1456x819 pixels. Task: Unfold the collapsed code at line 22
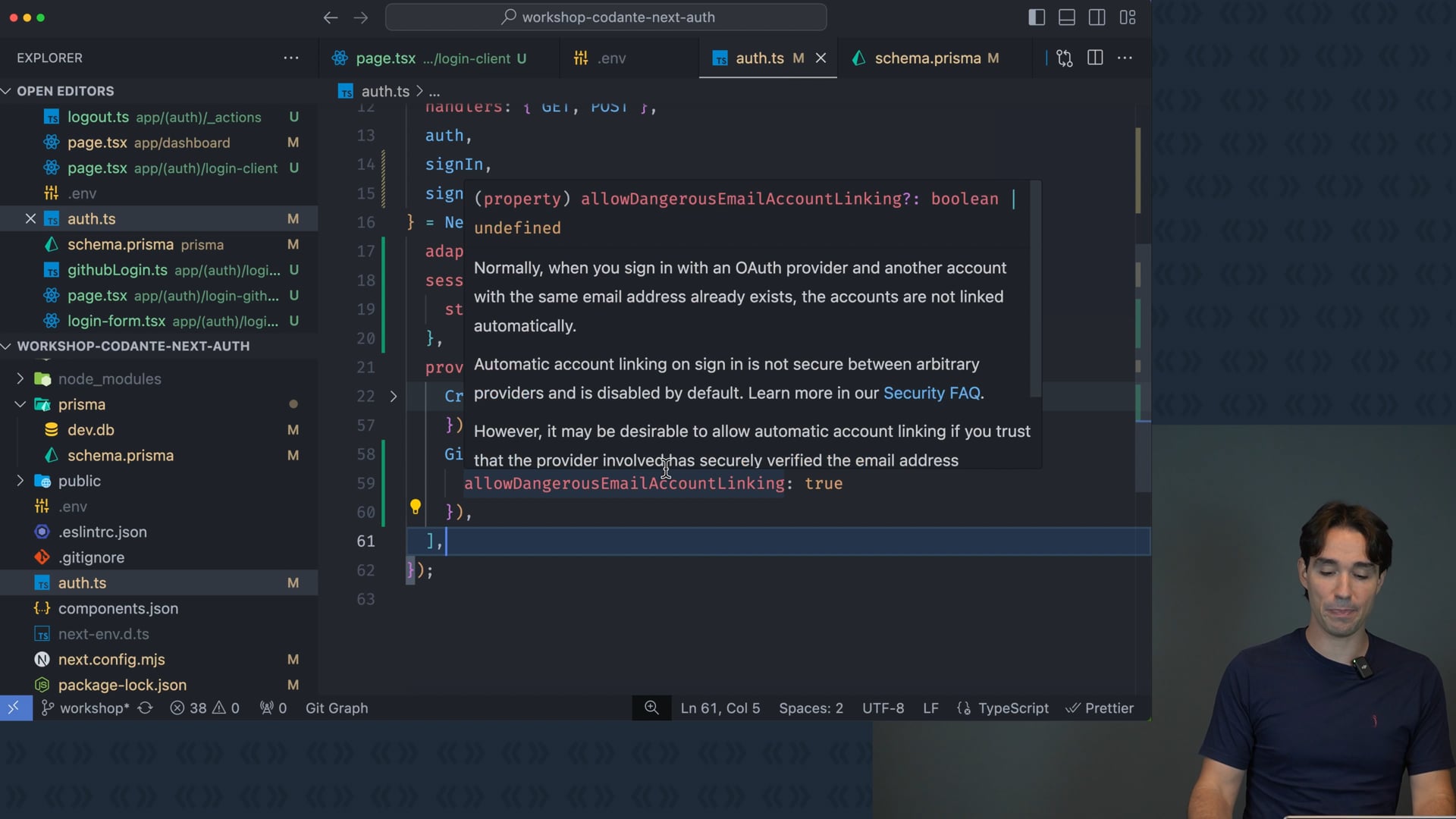click(x=393, y=396)
